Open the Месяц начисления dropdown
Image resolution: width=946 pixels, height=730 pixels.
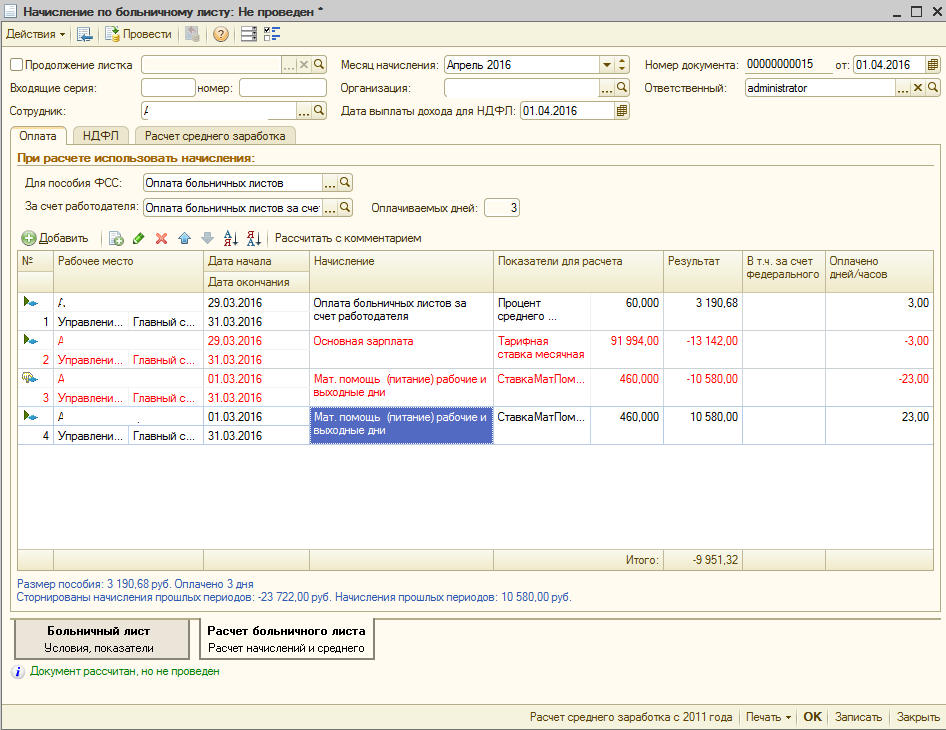click(607, 65)
